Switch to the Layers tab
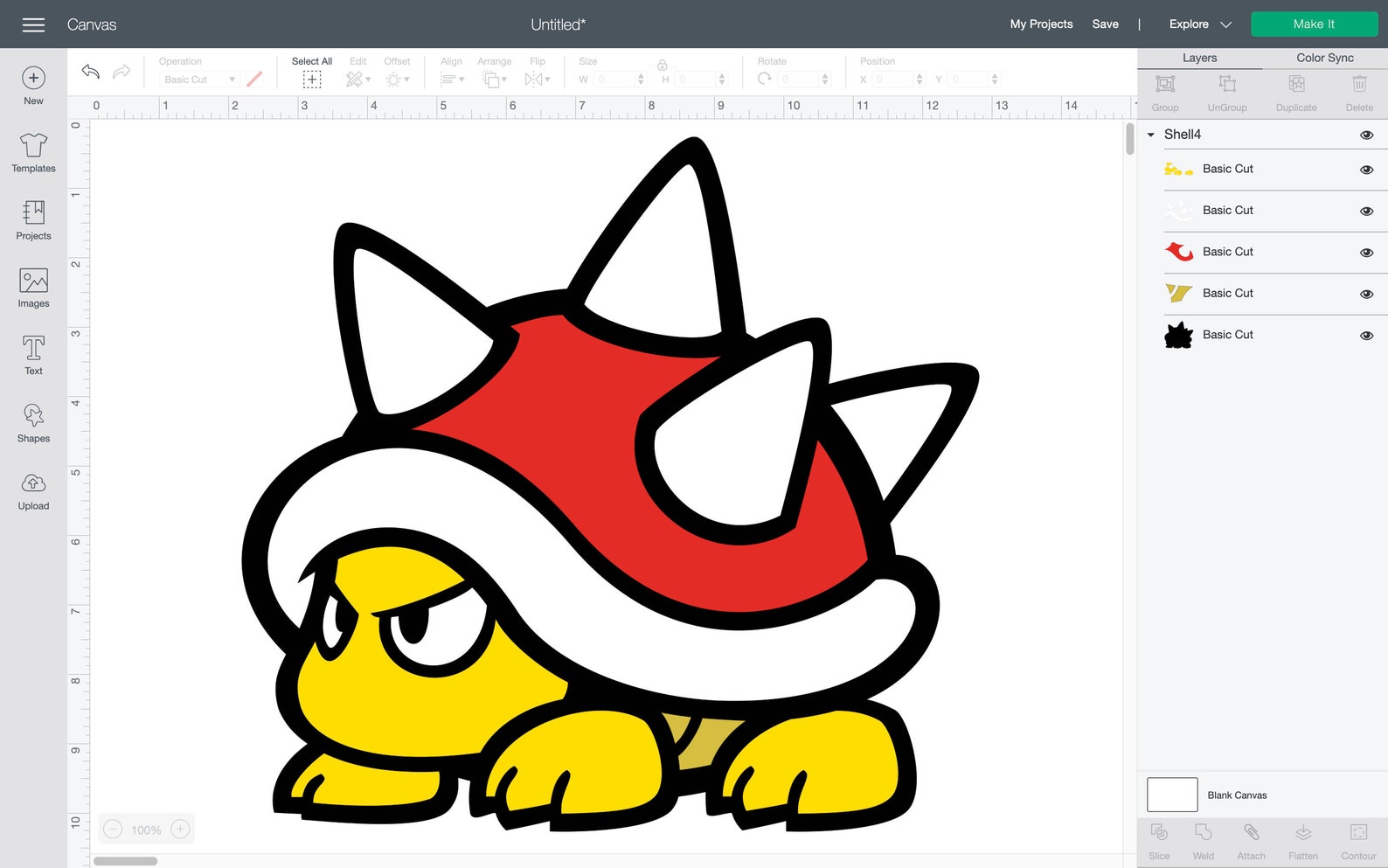The width and height of the screenshot is (1388, 868). click(1199, 58)
